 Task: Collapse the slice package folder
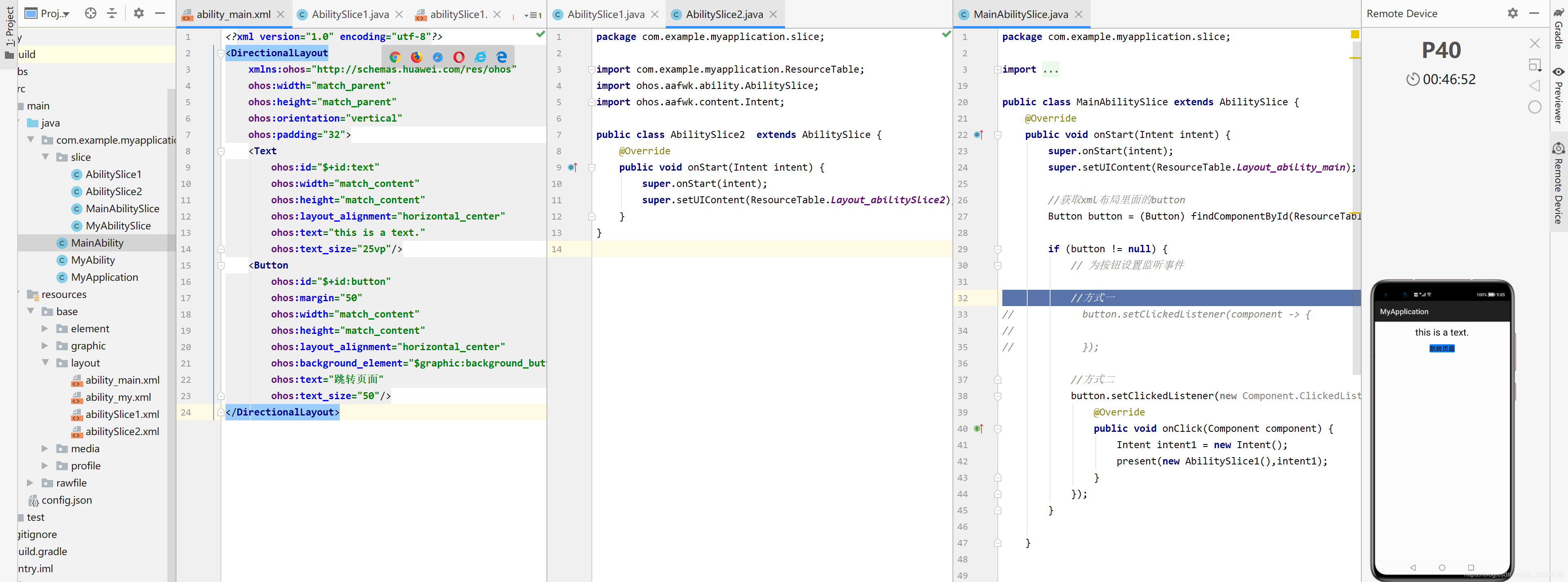(x=45, y=157)
